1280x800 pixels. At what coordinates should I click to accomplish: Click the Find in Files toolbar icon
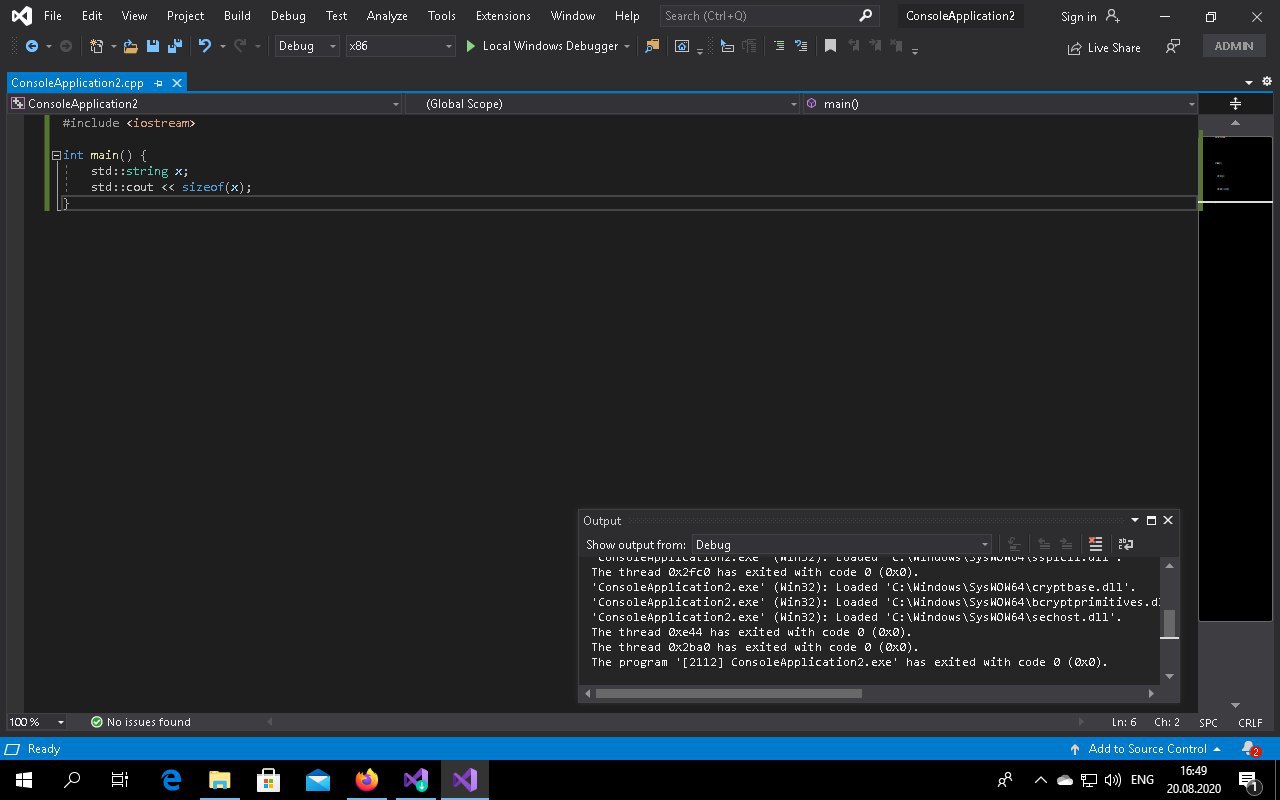pyautogui.click(x=652, y=46)
